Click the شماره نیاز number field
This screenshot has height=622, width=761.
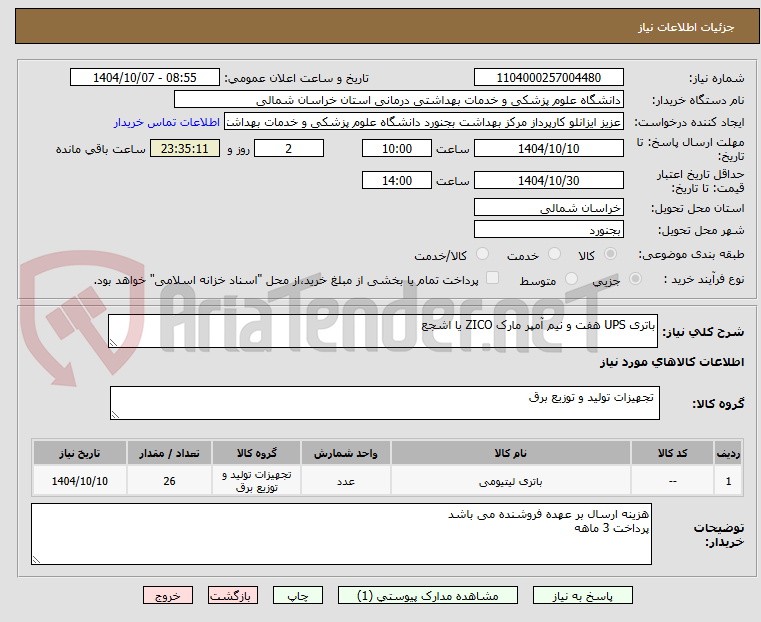(x=548, y=78)
